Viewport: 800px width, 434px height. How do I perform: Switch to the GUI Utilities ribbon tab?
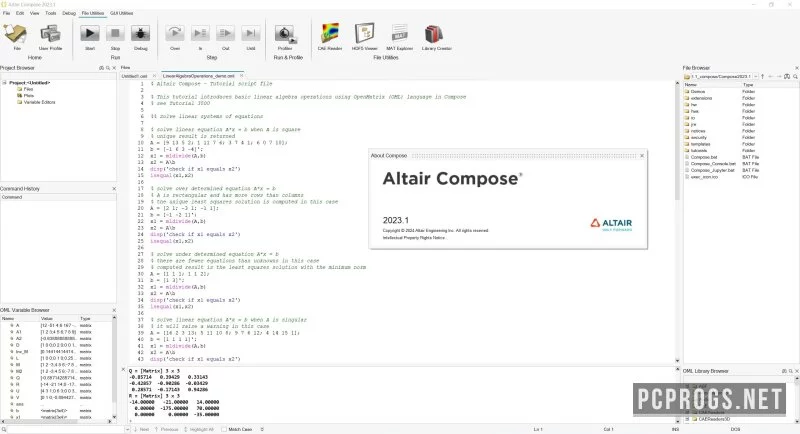pos(121,13)
